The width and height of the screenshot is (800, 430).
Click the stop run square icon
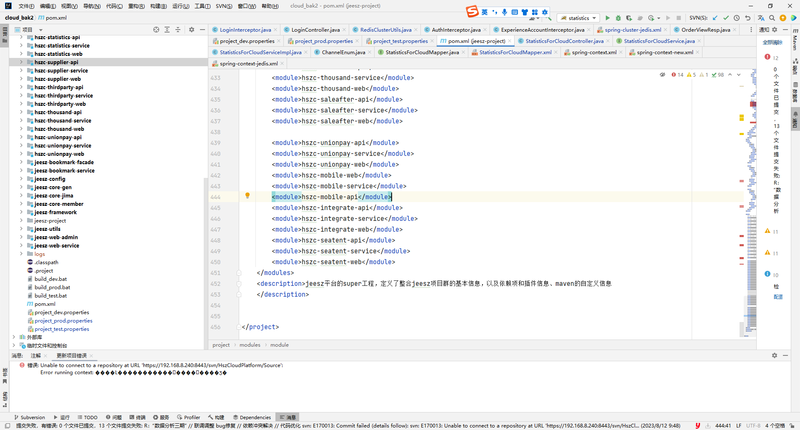pyautogui.click(x=678, y=18)
